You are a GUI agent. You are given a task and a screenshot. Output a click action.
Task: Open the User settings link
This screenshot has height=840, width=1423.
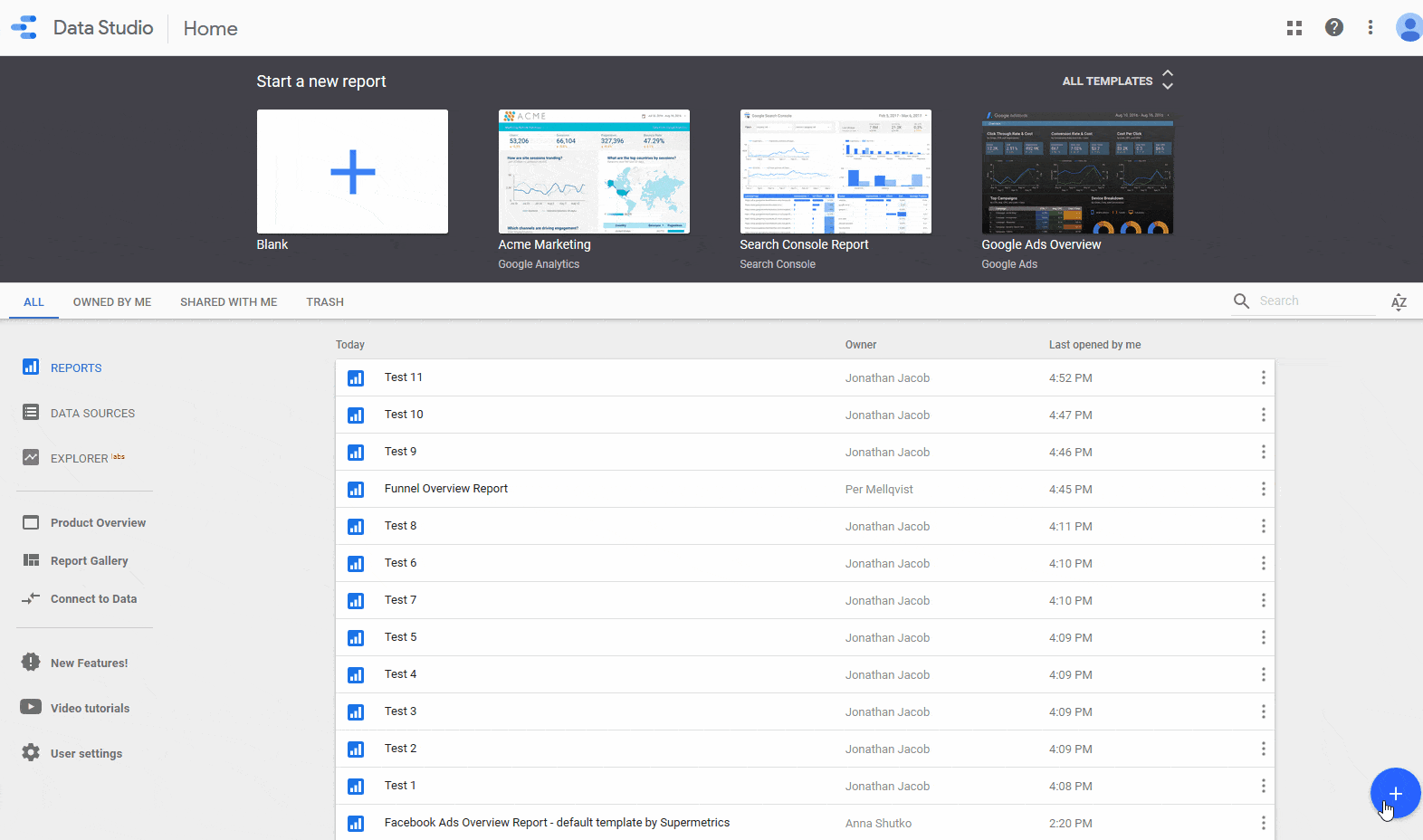(86, 753)
